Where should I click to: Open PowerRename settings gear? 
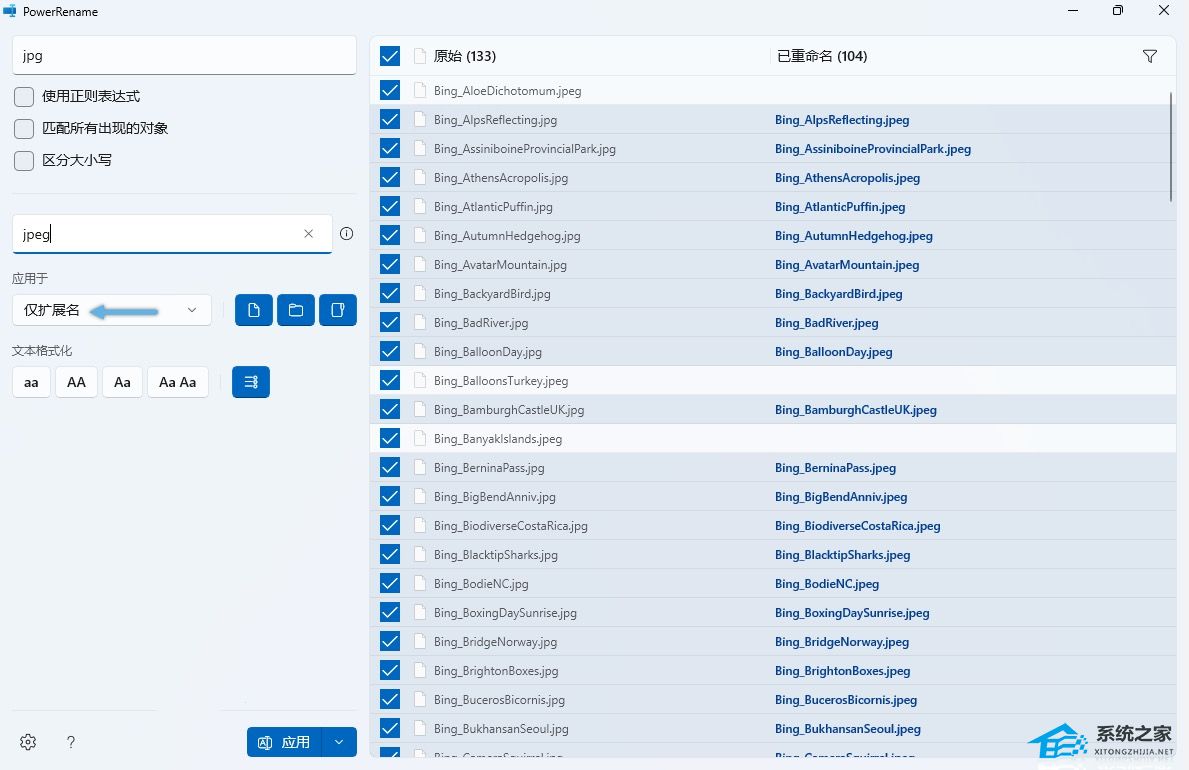point(28,742)
